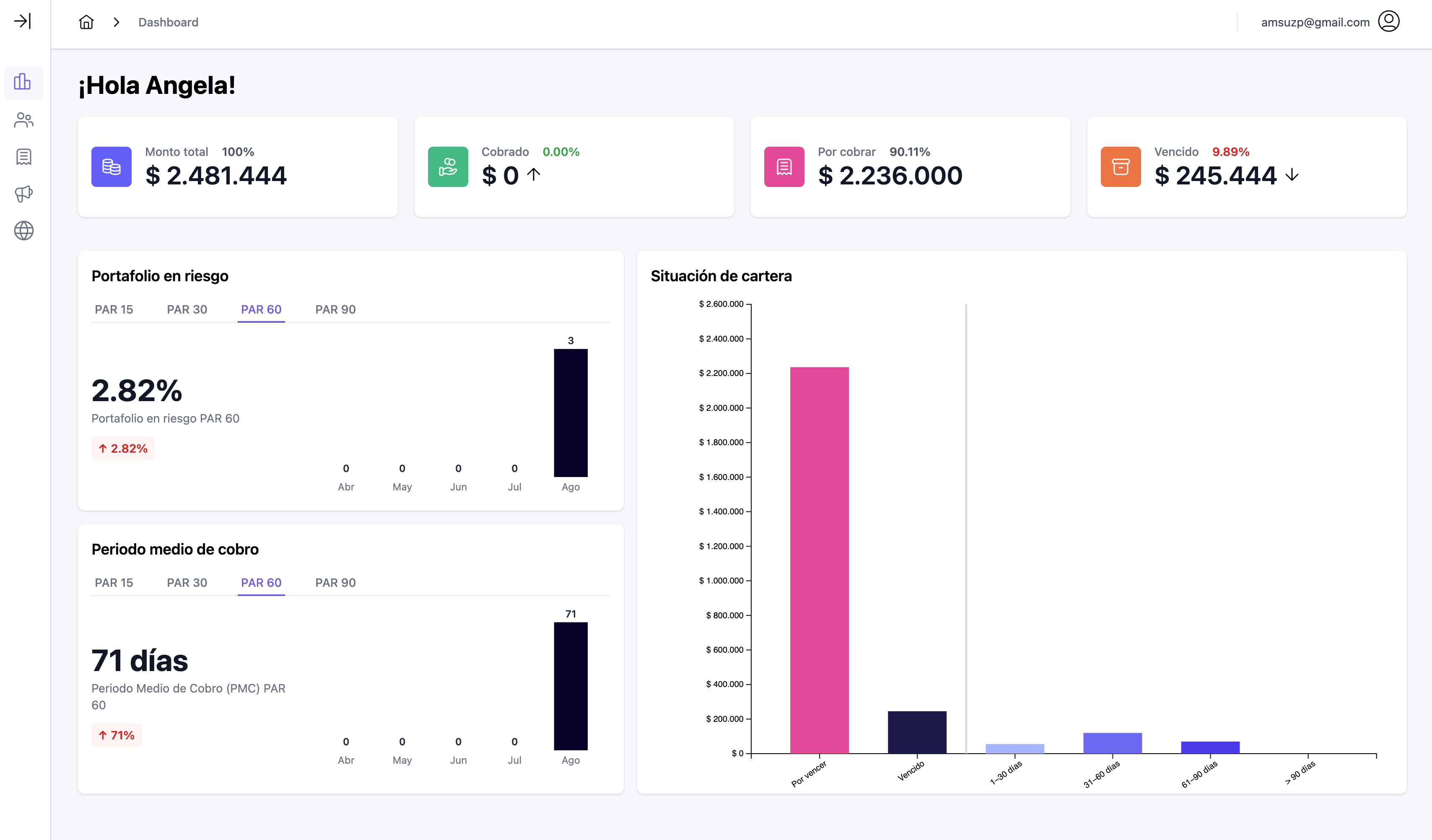
Task: Switch to PAR 90 in Periodo medio de cobro
Action: click(335, 583)
